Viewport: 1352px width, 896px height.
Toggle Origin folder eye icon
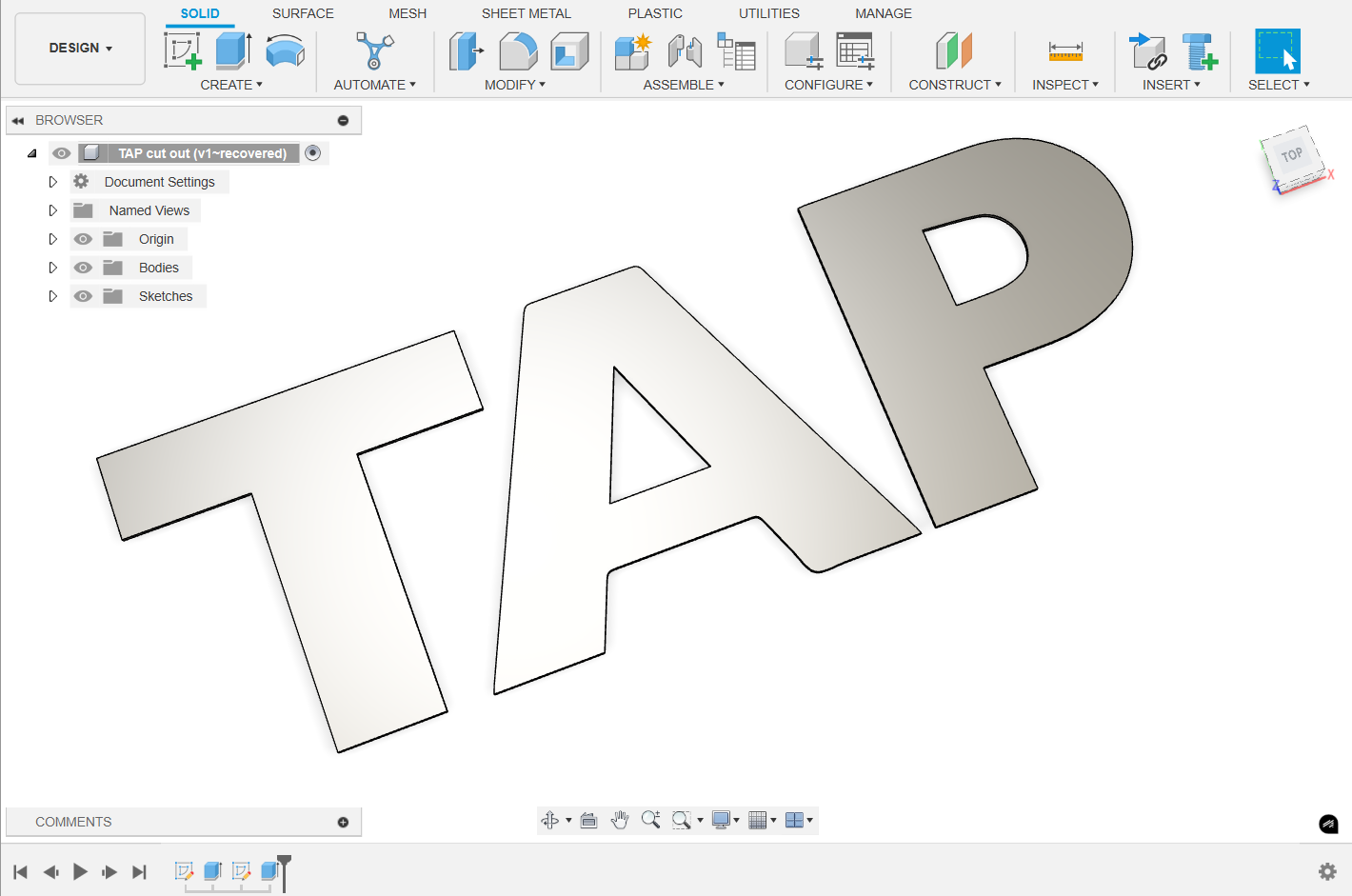(84, 239)
